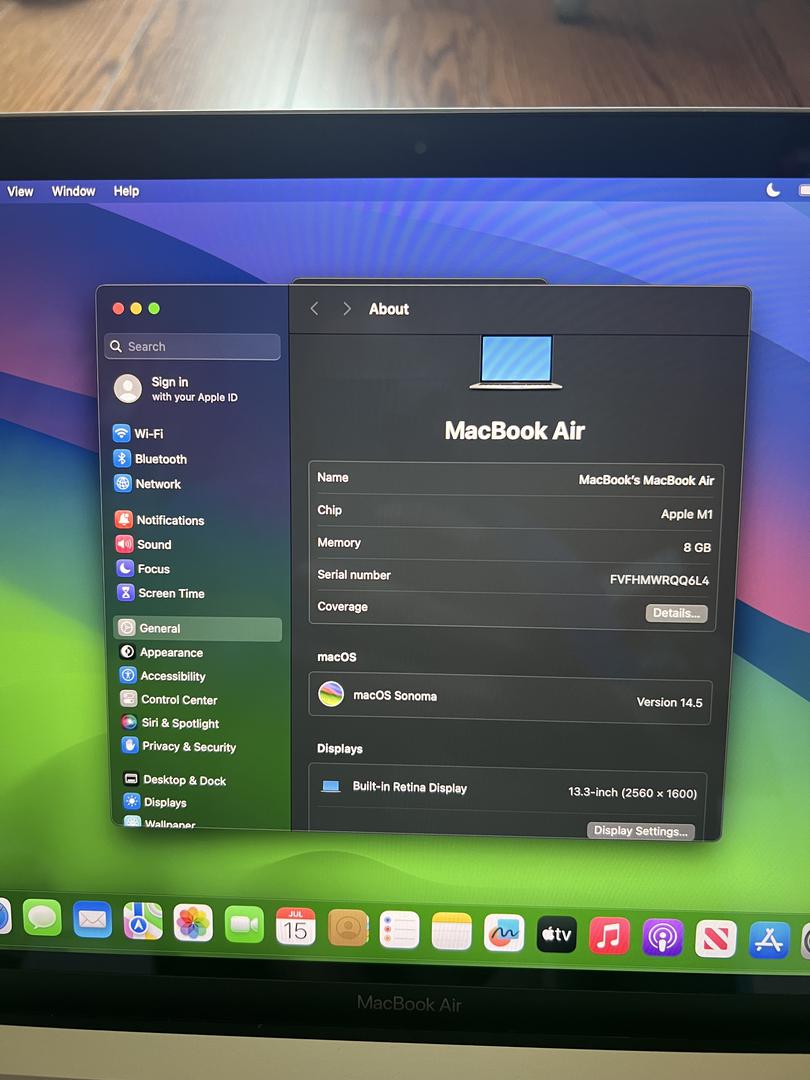Select General in the sidebar

click(198, 628)
